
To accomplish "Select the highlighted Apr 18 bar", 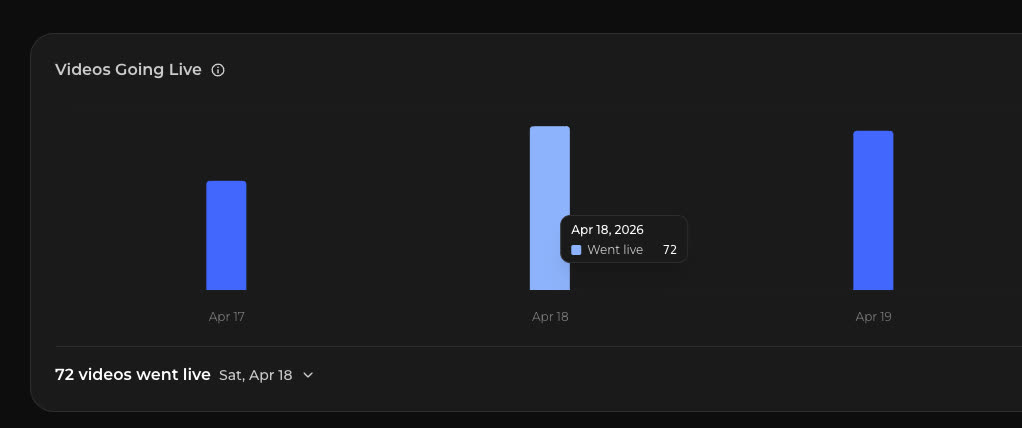I will pyautogui.click(x=549, y=208).
